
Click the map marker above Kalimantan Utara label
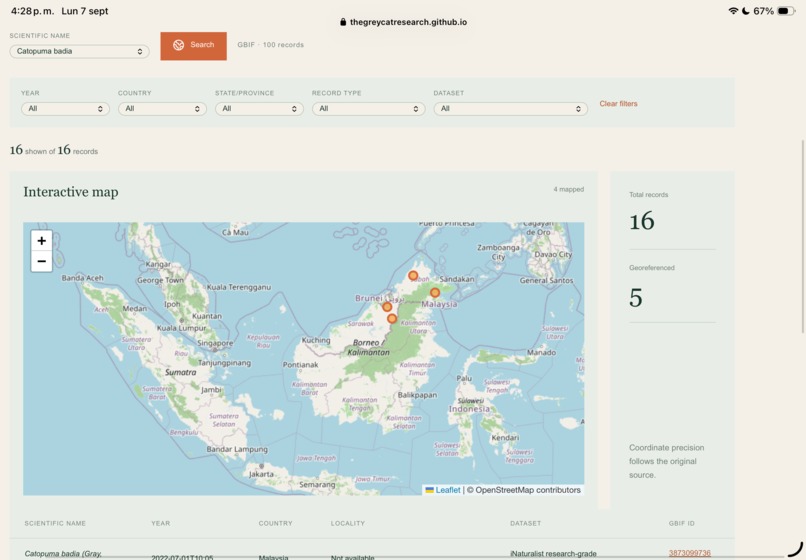click(392, 319)
